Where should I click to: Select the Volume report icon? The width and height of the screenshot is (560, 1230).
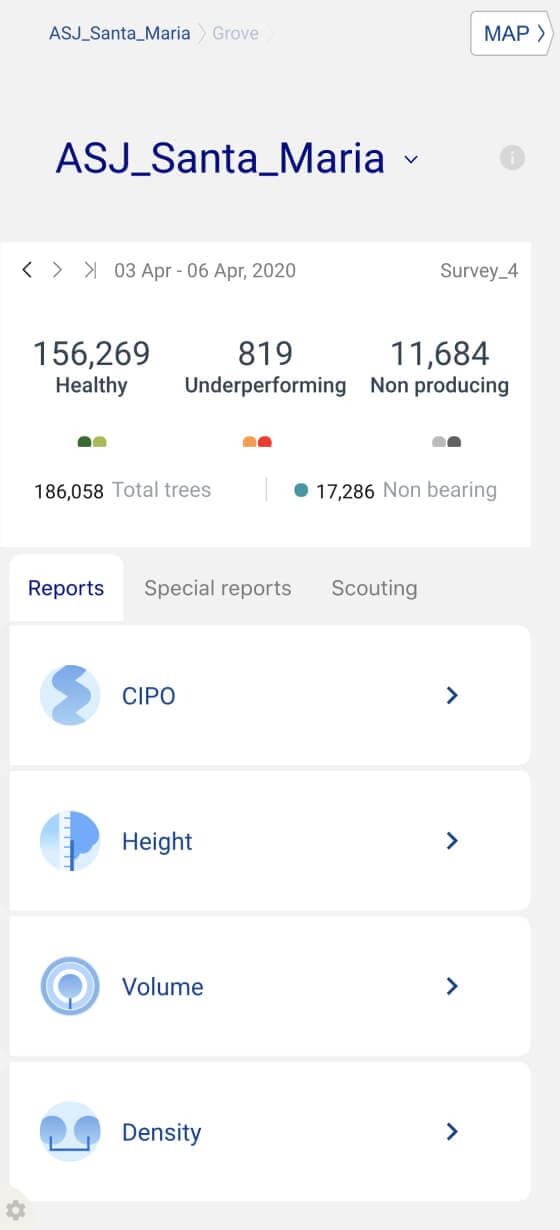click(70, 987)
